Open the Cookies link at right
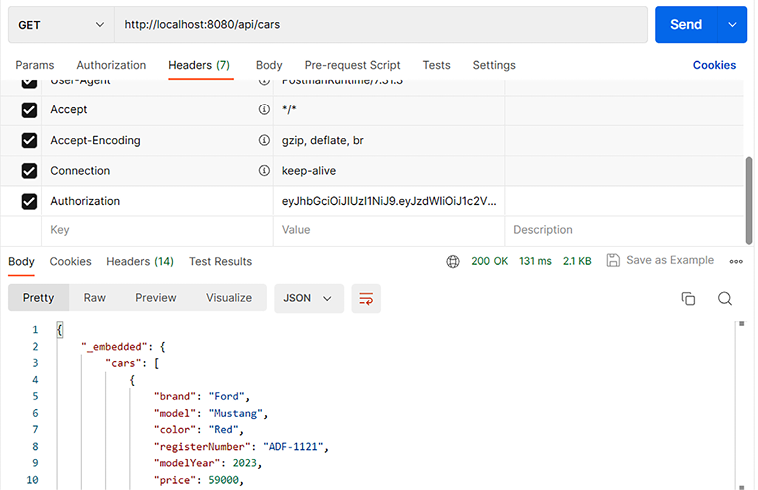 coord(714,65)
